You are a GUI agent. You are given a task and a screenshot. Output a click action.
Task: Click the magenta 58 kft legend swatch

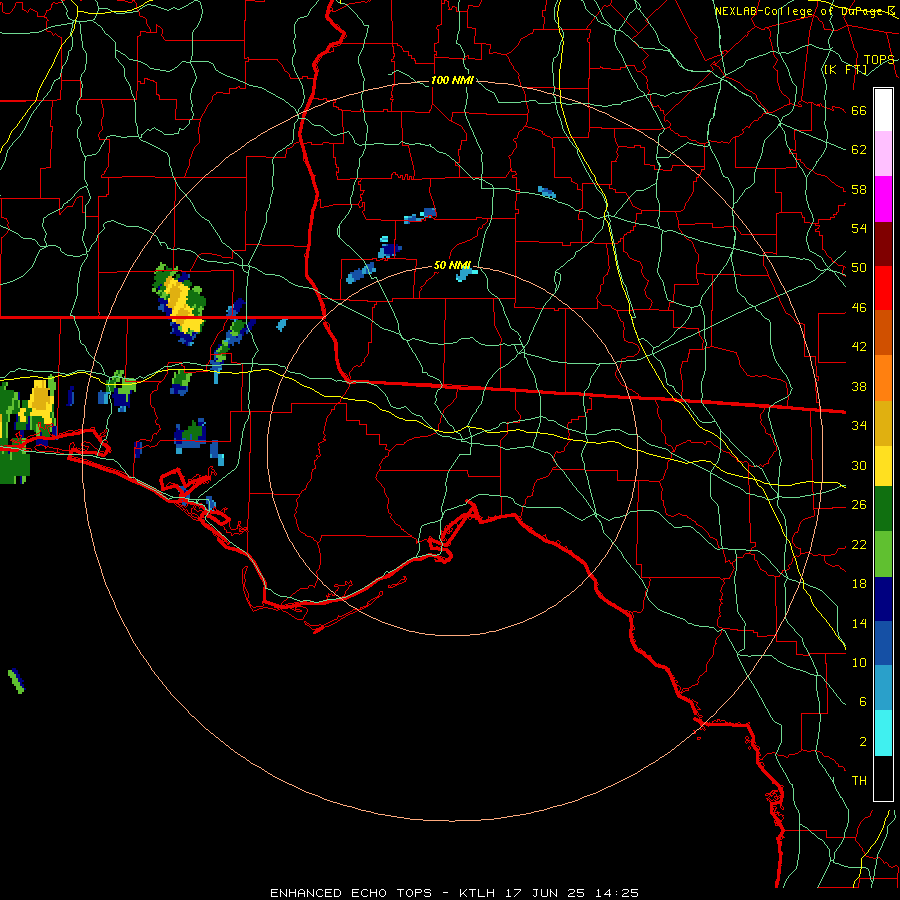883,199
